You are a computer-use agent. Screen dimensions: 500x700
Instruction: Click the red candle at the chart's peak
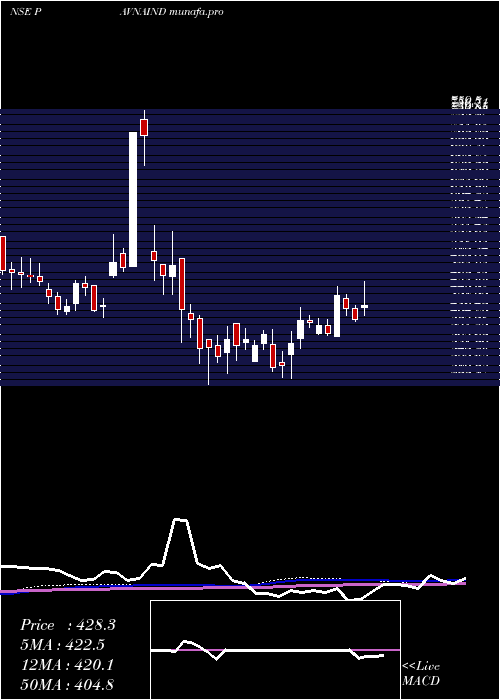(x=144, y=127)
